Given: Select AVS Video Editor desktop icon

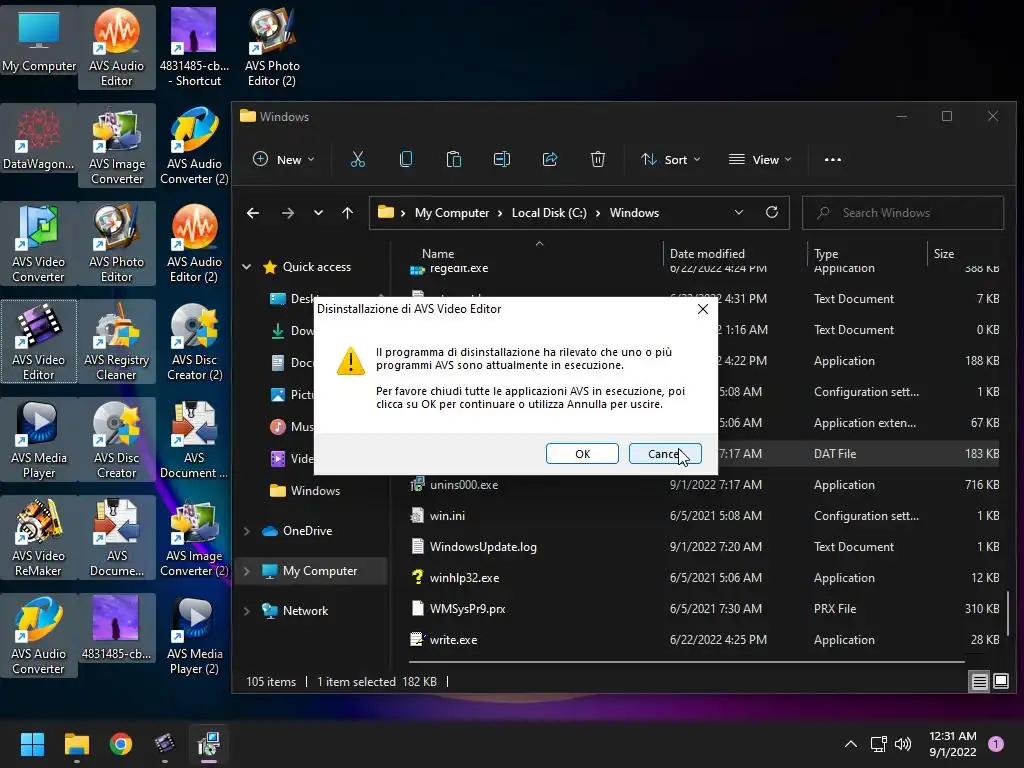Looking at the screenshot, I should click(x=39, y=342).
